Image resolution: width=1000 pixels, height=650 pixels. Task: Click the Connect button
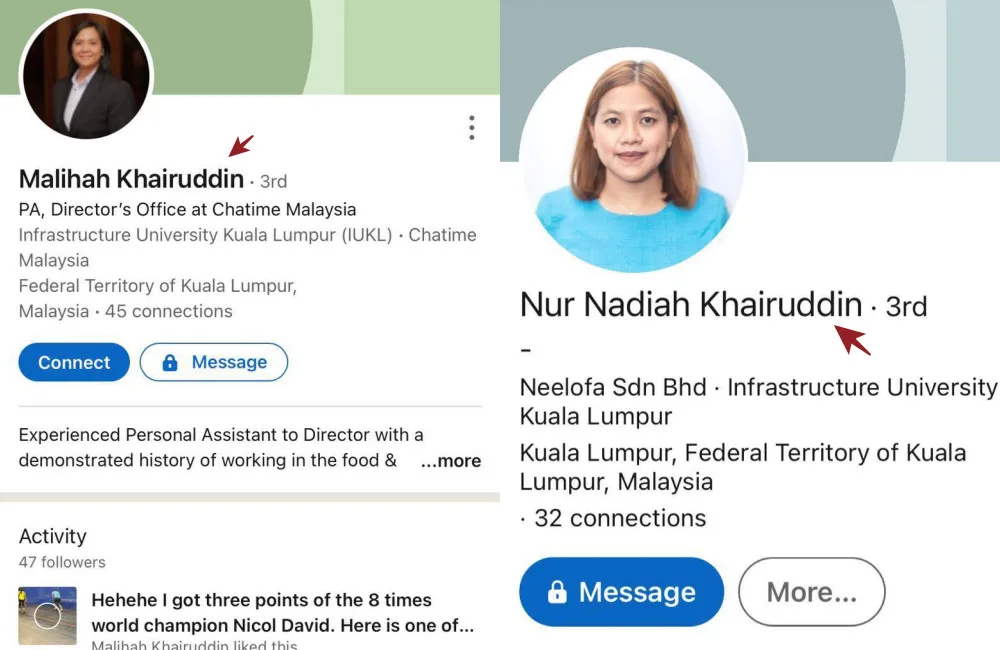[x=74, y=362]
